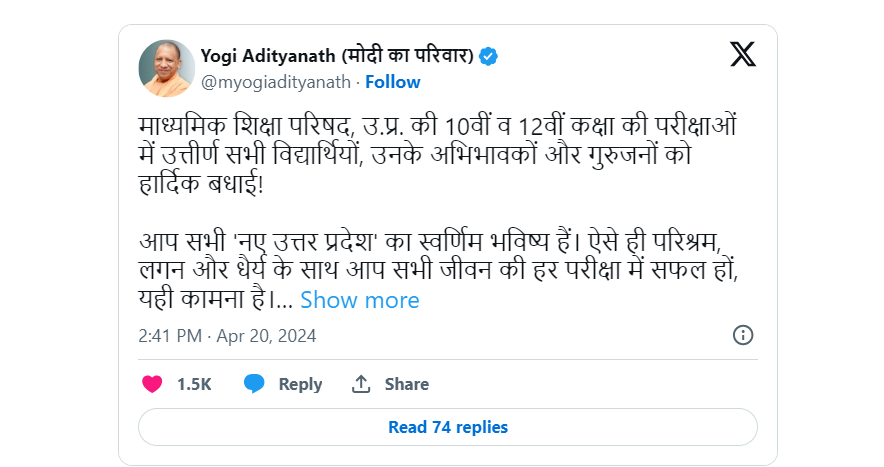Click the blue reply bubble icon
The height and width of the screenshot is (467, 884).
(255, 384)
